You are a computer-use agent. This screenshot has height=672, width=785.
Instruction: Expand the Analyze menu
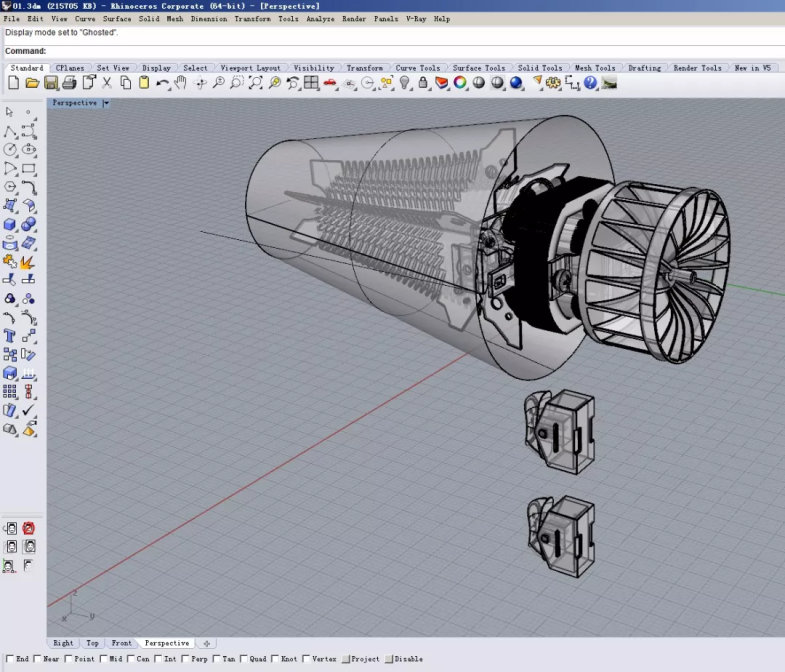(x=320, y=19)
